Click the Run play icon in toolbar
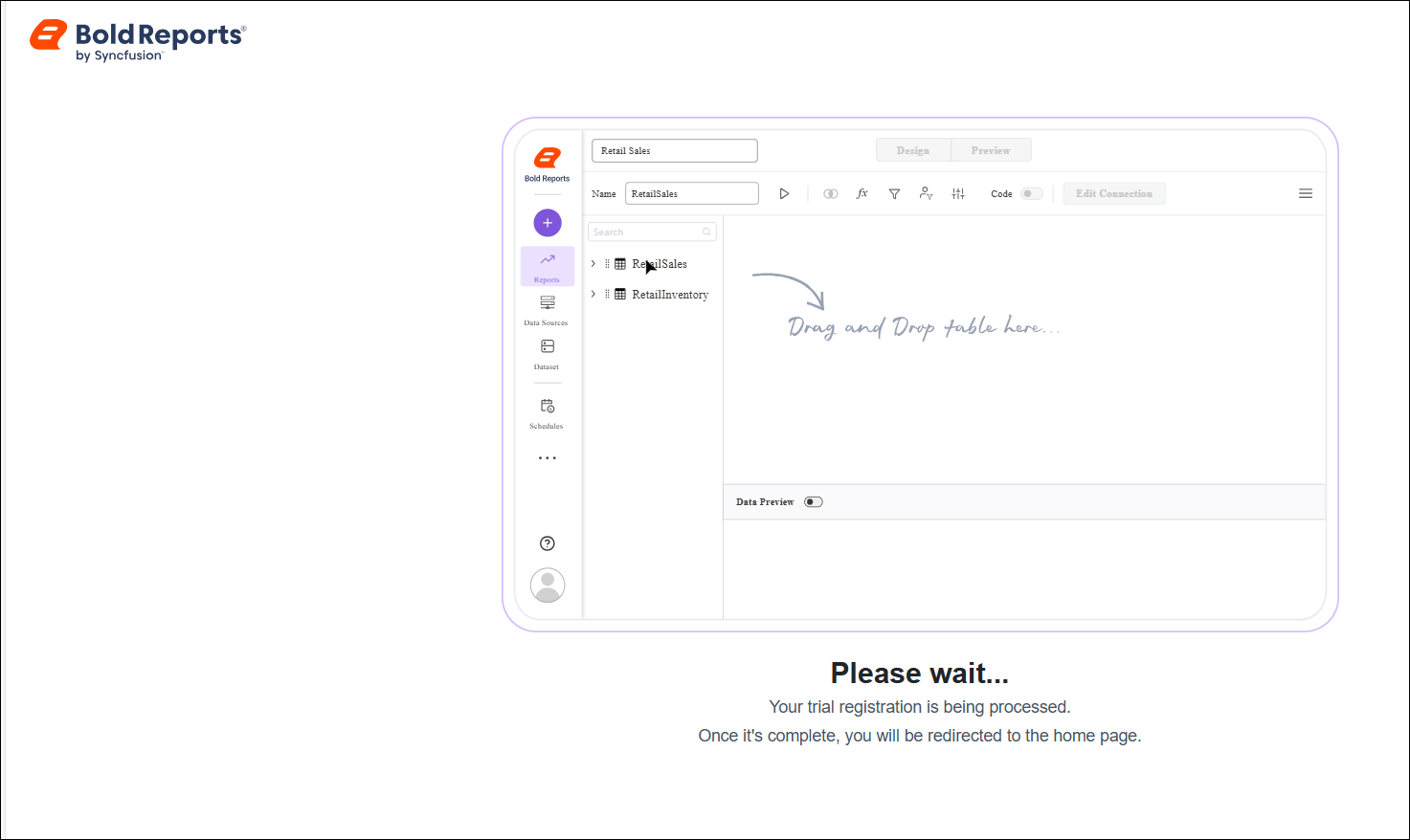This screenshot has height=840, width=1410. coord(784,193)
